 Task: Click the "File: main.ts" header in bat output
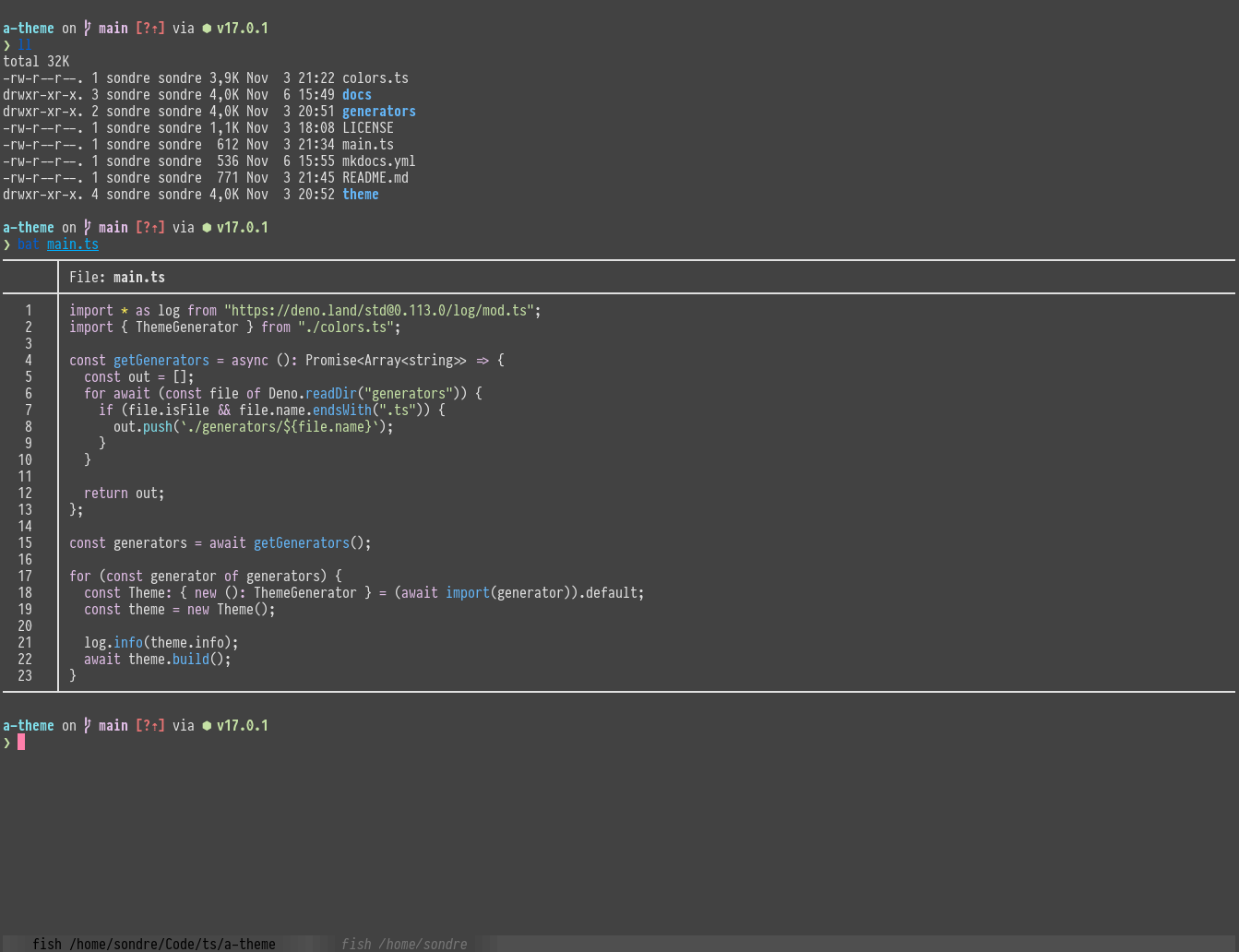(117, 277)
